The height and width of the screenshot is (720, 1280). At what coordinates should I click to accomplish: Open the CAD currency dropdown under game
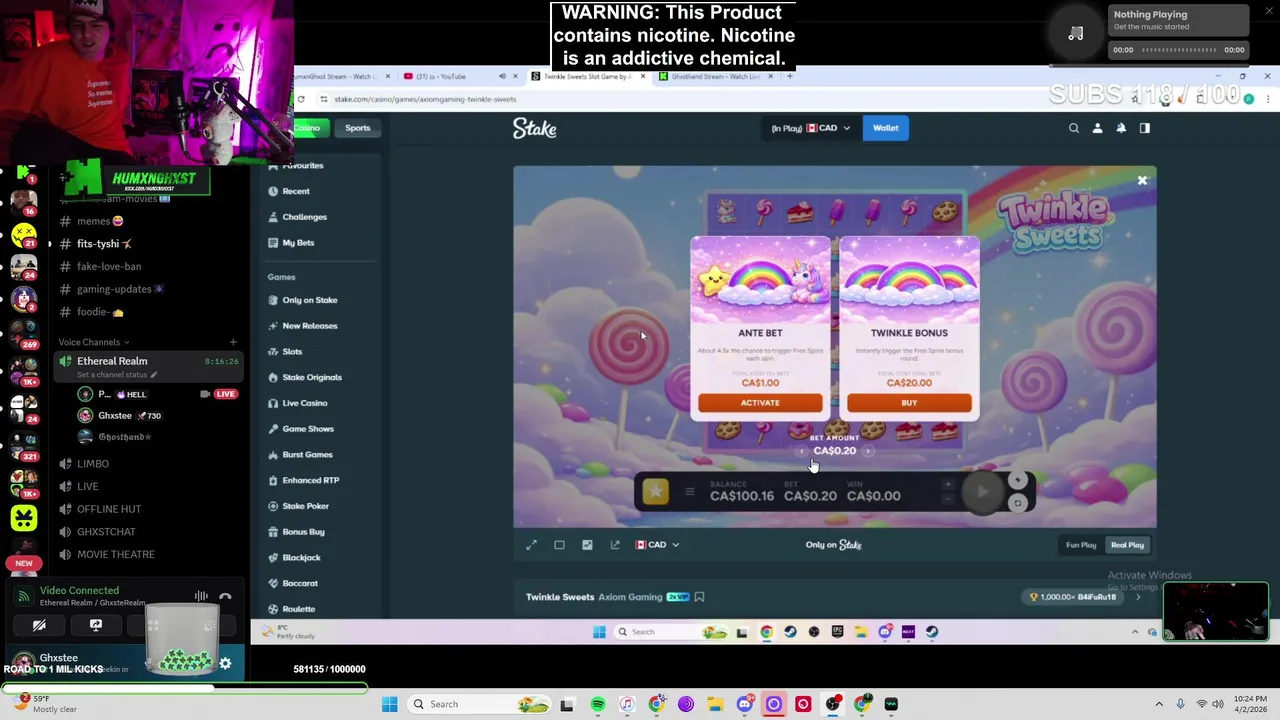pos(657,545)
